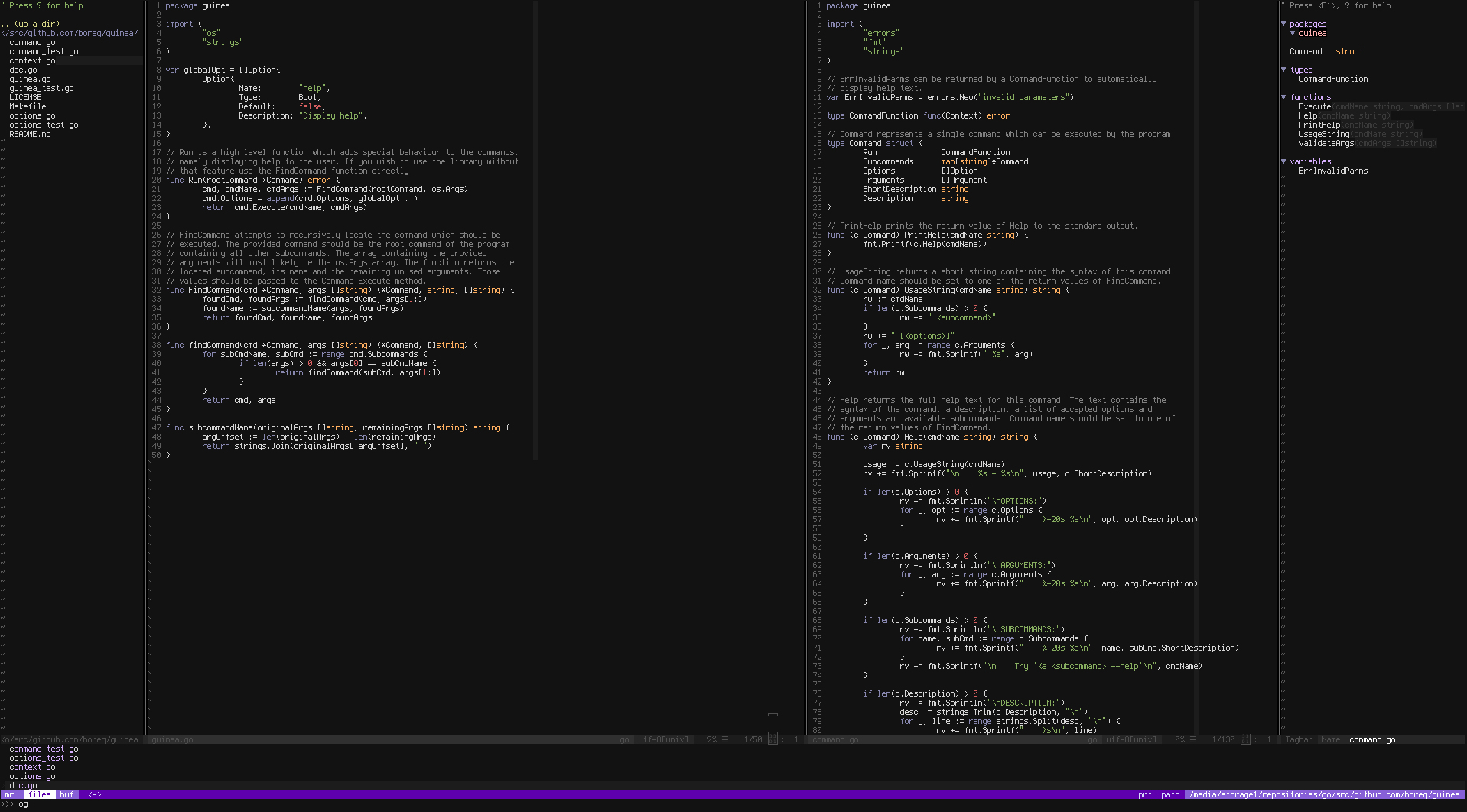Open doc.go from the LeaderF results list
The width and height of the screenshot is (1467, 812).
point(22,785)
